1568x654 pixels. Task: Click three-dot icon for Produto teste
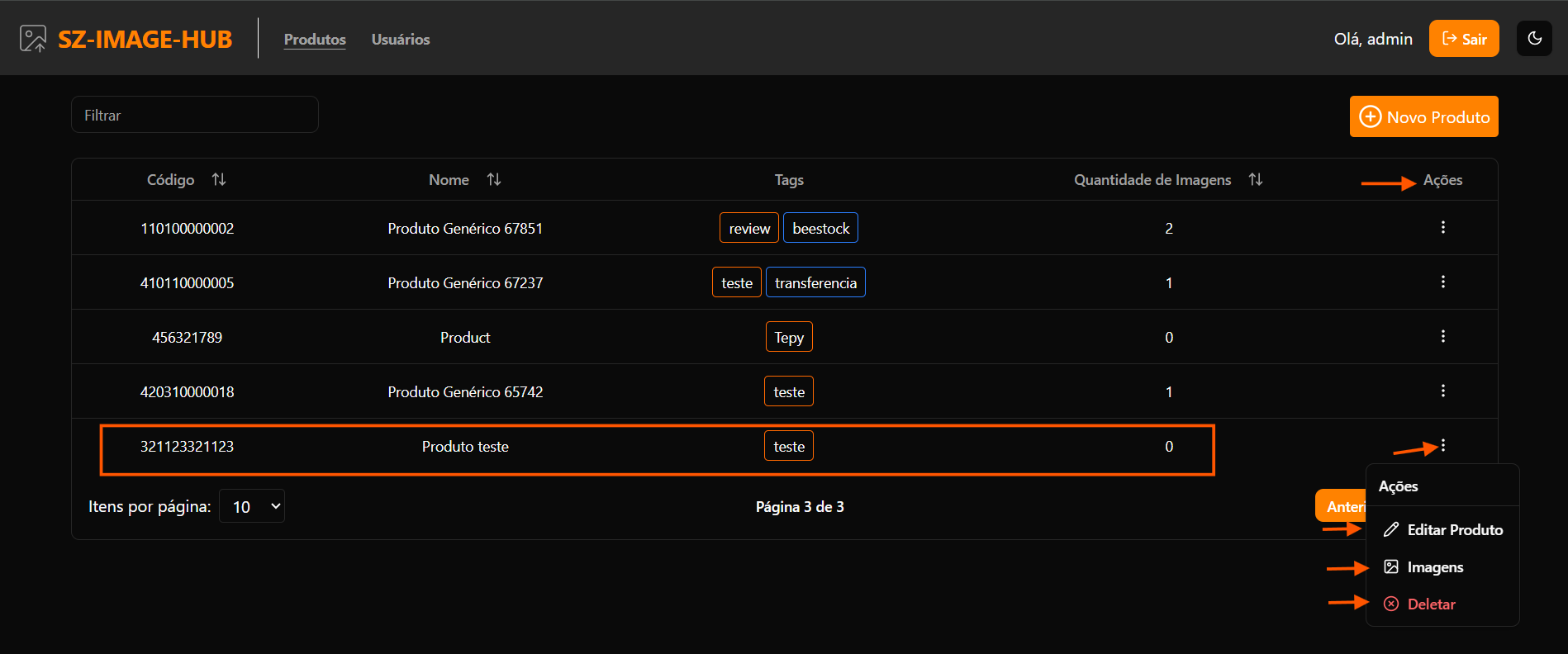click(x=1442, y=446)
